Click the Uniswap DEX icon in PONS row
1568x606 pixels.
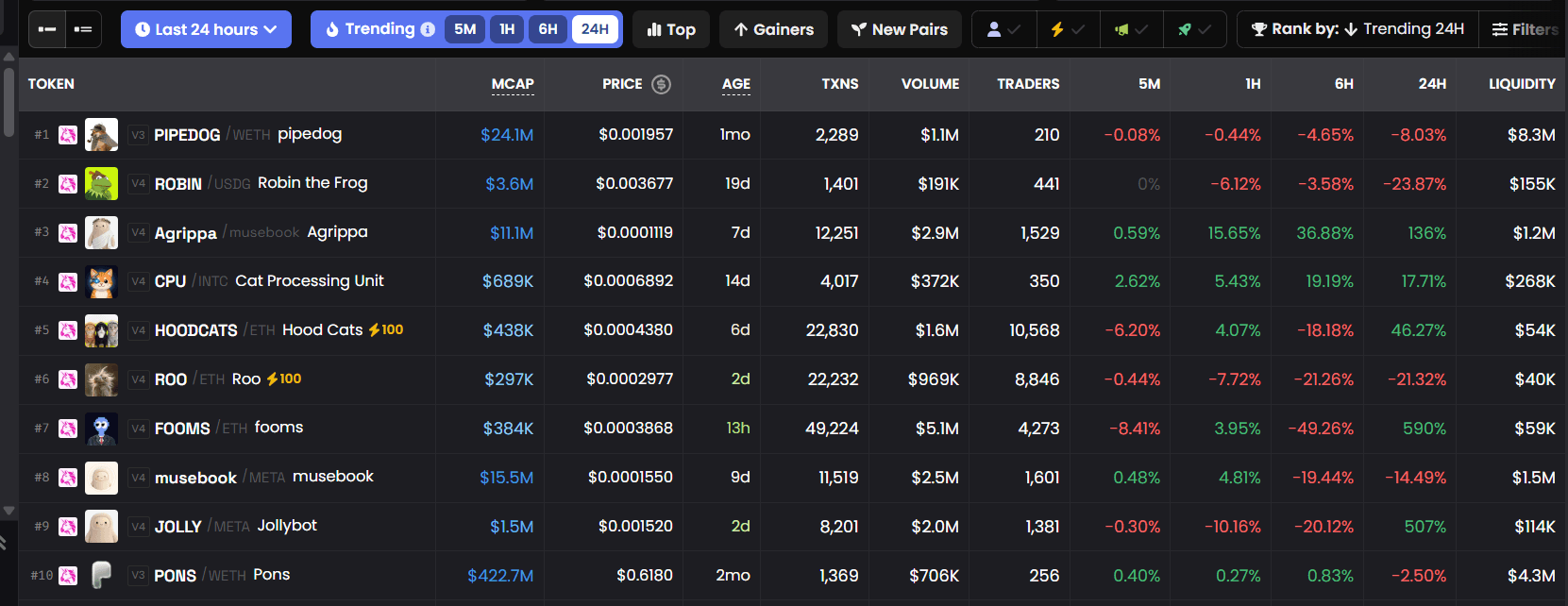click(68, 575)
